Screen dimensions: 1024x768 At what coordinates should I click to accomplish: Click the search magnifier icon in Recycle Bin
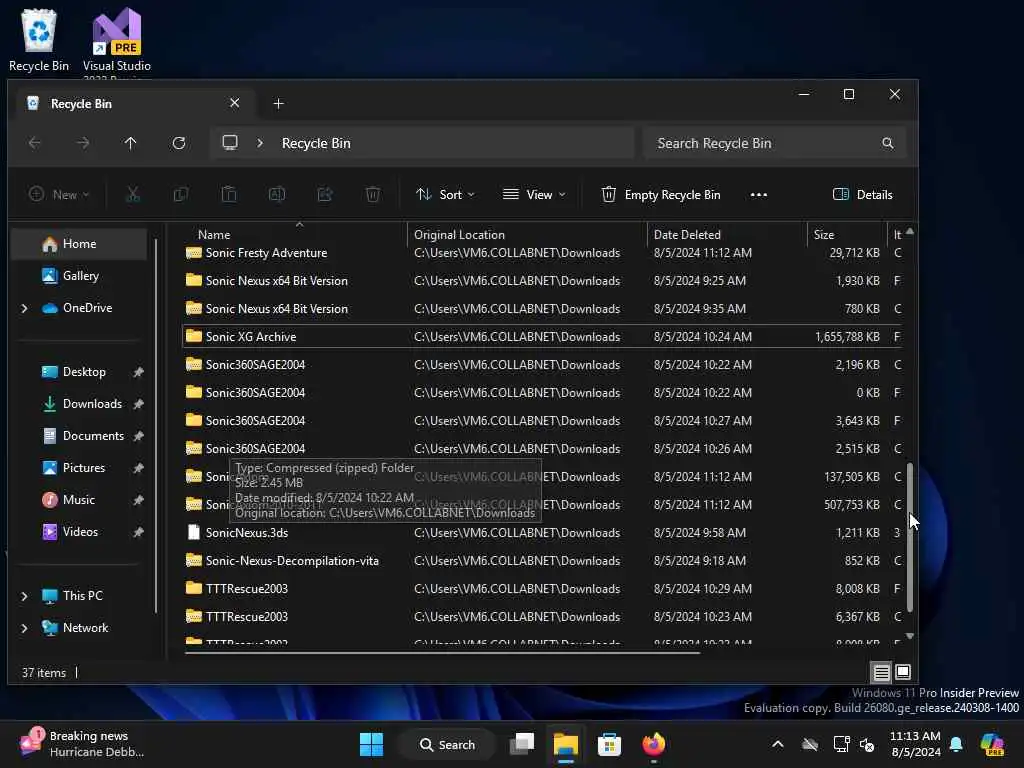click(888, 143)
